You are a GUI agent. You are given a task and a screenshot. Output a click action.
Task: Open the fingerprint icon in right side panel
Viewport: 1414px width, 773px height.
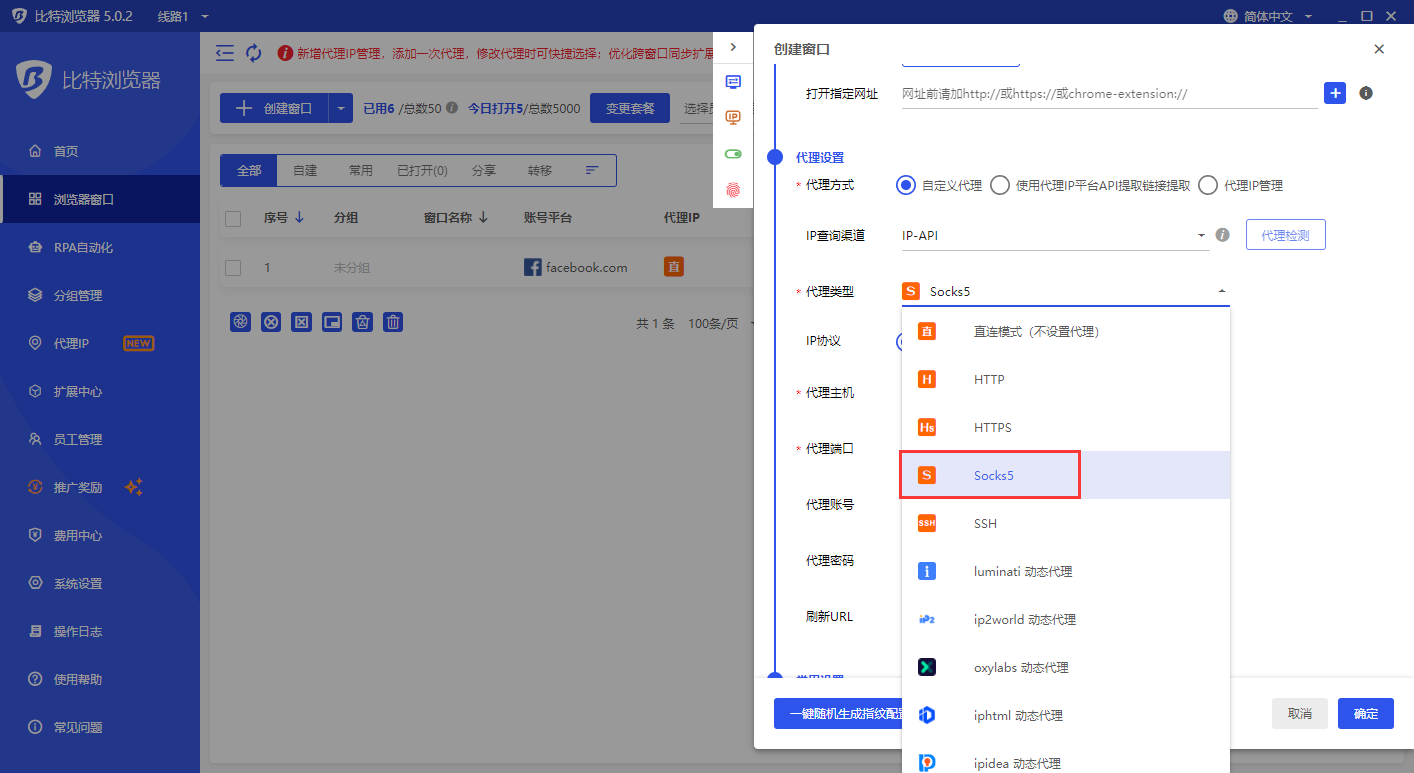734,187
